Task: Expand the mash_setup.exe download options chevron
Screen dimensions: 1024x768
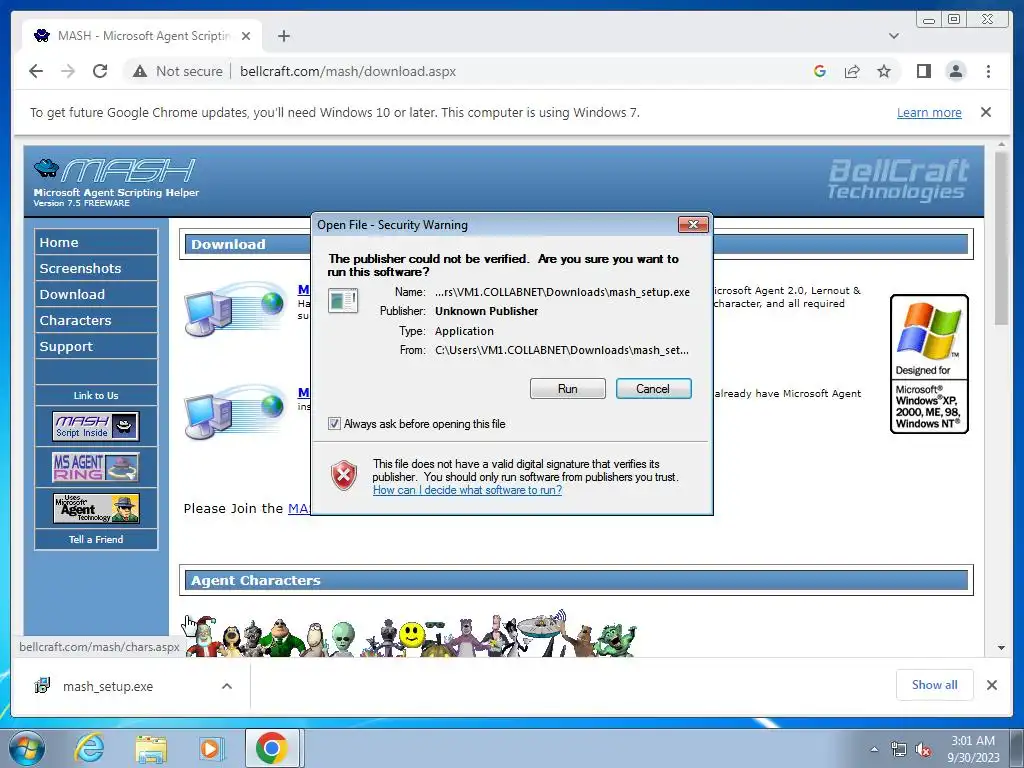Action: pyautogui.click(x=227, y=686)
